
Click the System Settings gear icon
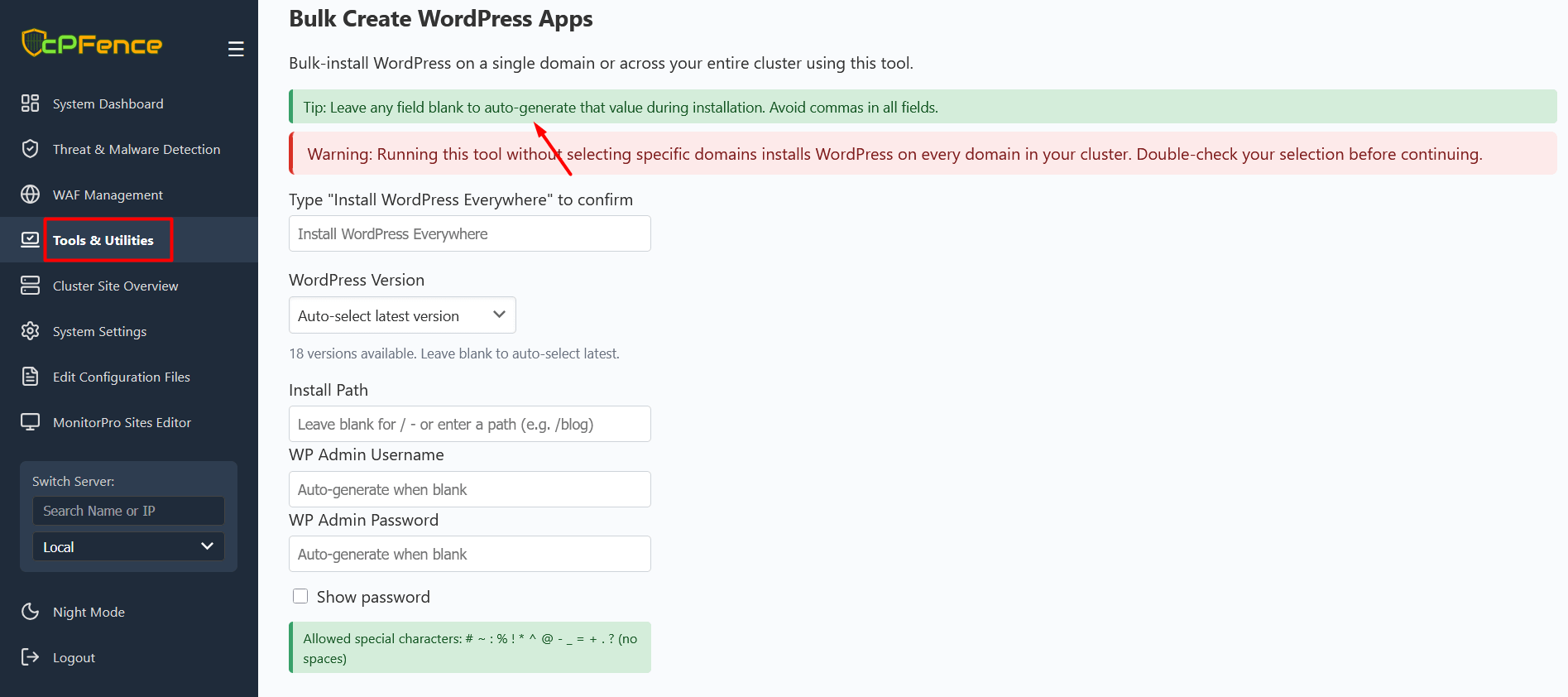point(31,330)
